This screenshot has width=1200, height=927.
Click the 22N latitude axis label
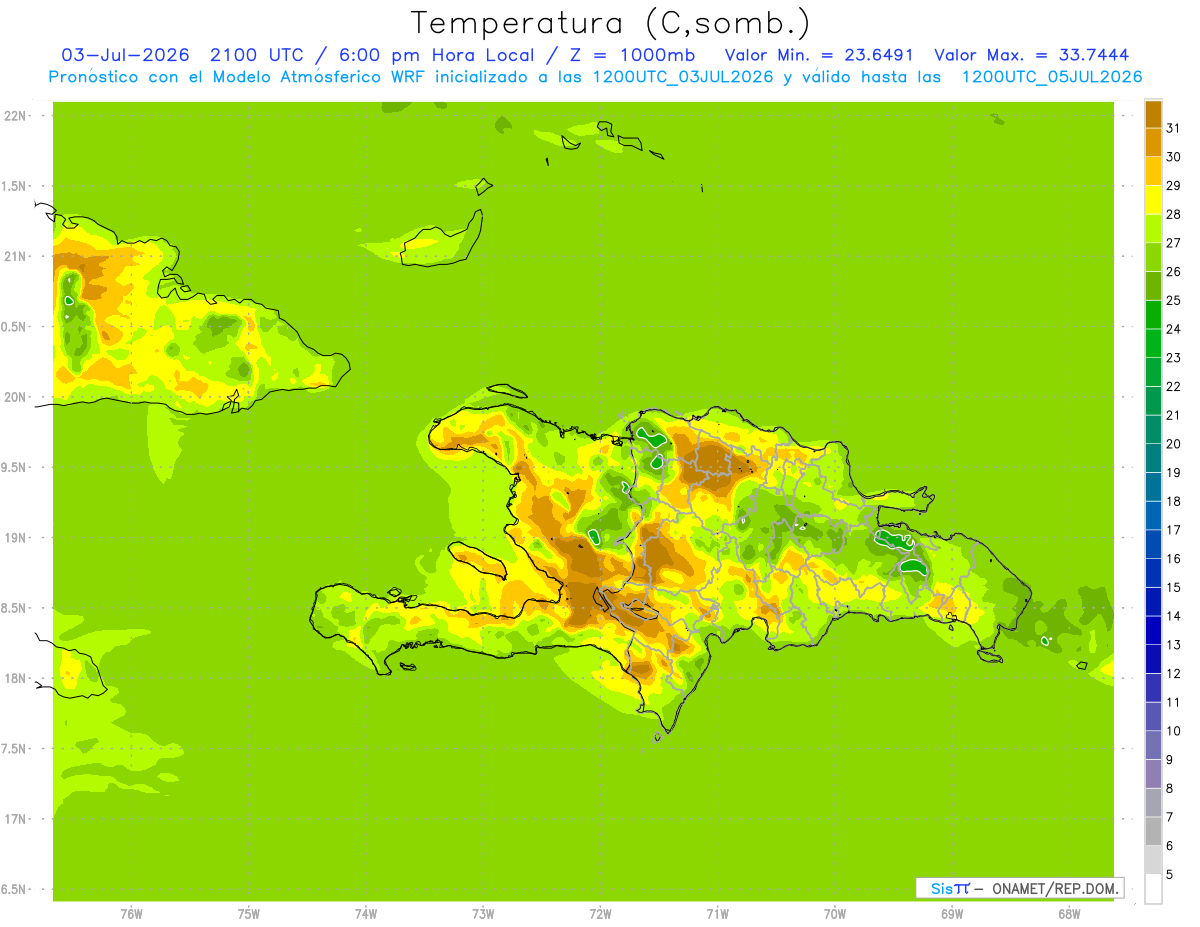point(14,116)
